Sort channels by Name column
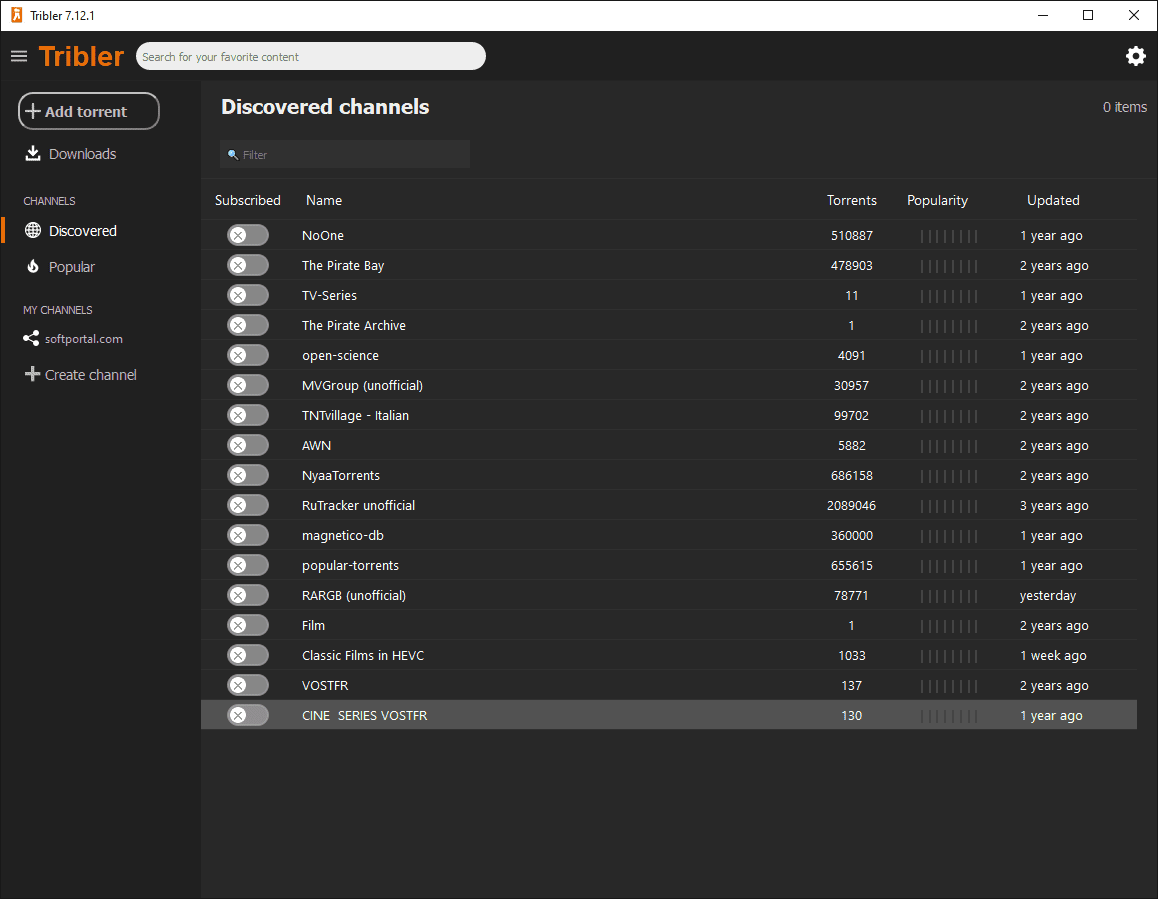The width and height of the screenshot is (1158, 899). [x=324, y=200]
